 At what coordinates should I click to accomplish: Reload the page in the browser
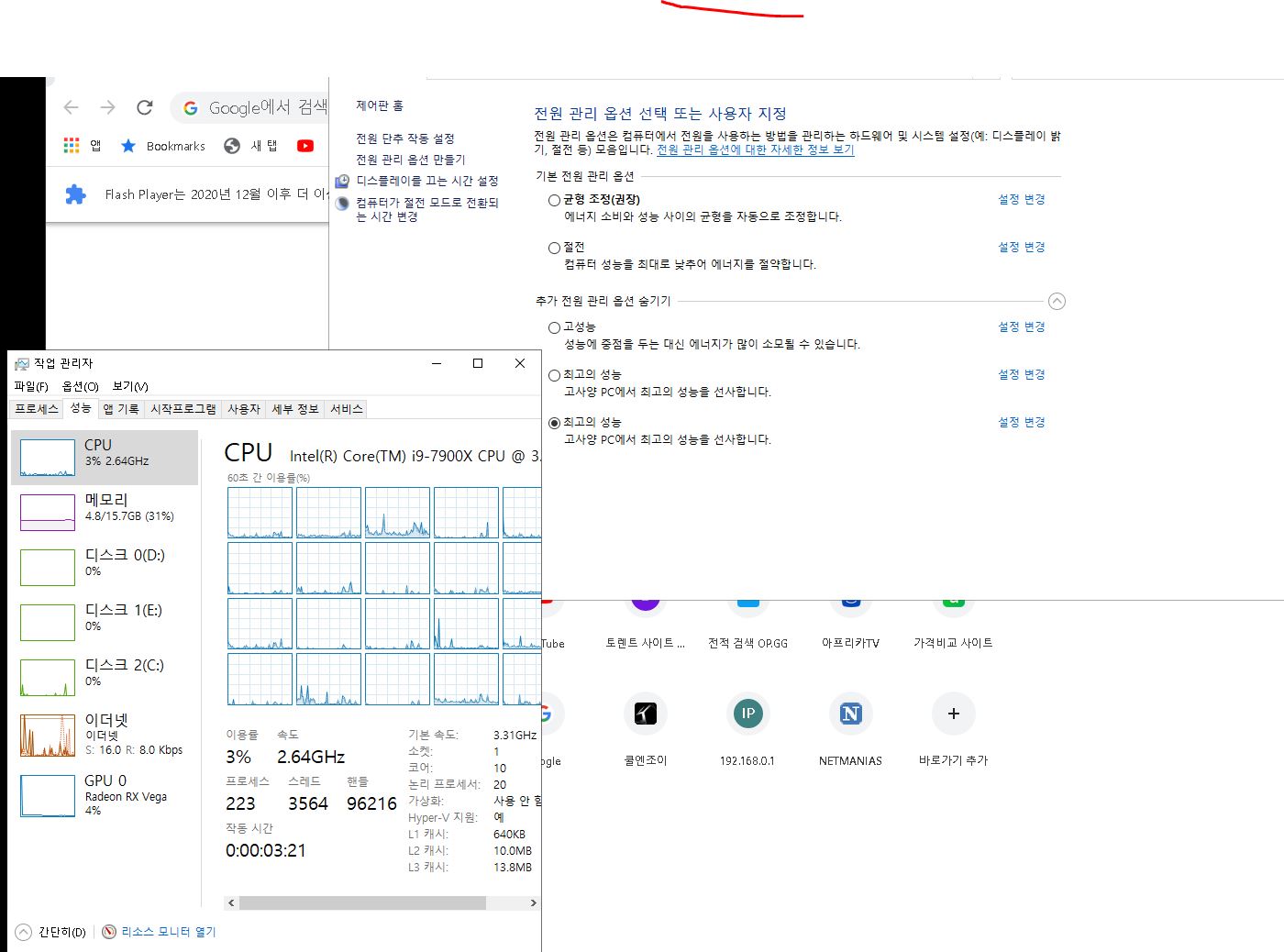pos(144,107)
